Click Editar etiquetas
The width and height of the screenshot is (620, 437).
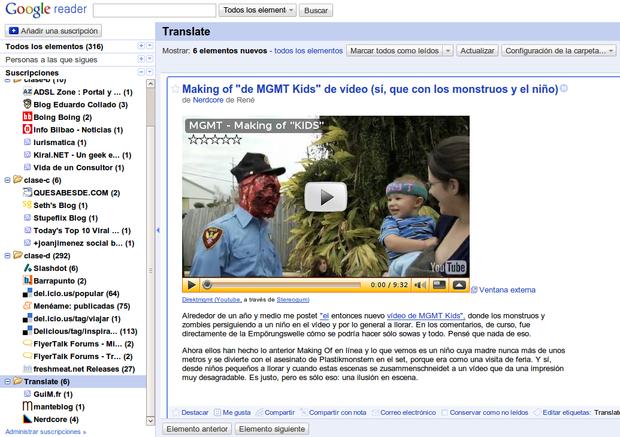pos(567,412)
